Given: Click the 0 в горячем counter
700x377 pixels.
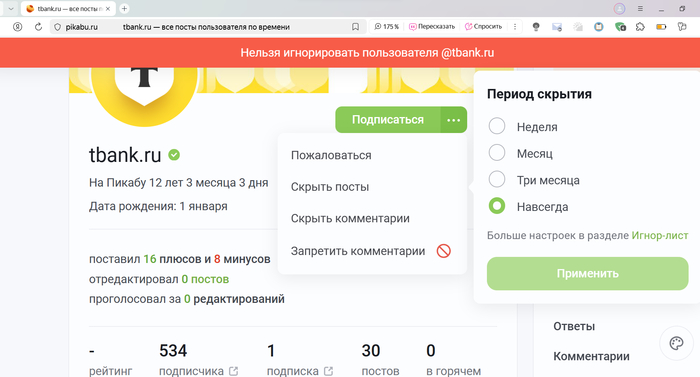Looking at the screenshot, I should (x=454, y=360).
